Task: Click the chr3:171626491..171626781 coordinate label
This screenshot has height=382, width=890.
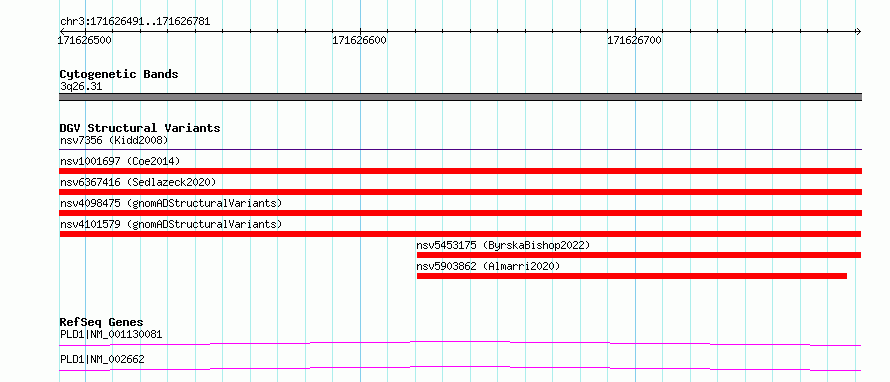Action: (135, 22)
